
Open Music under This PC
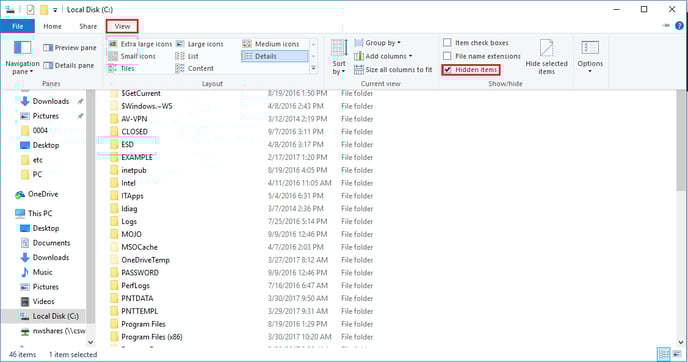pyautogui.click(x=42, y=272)
